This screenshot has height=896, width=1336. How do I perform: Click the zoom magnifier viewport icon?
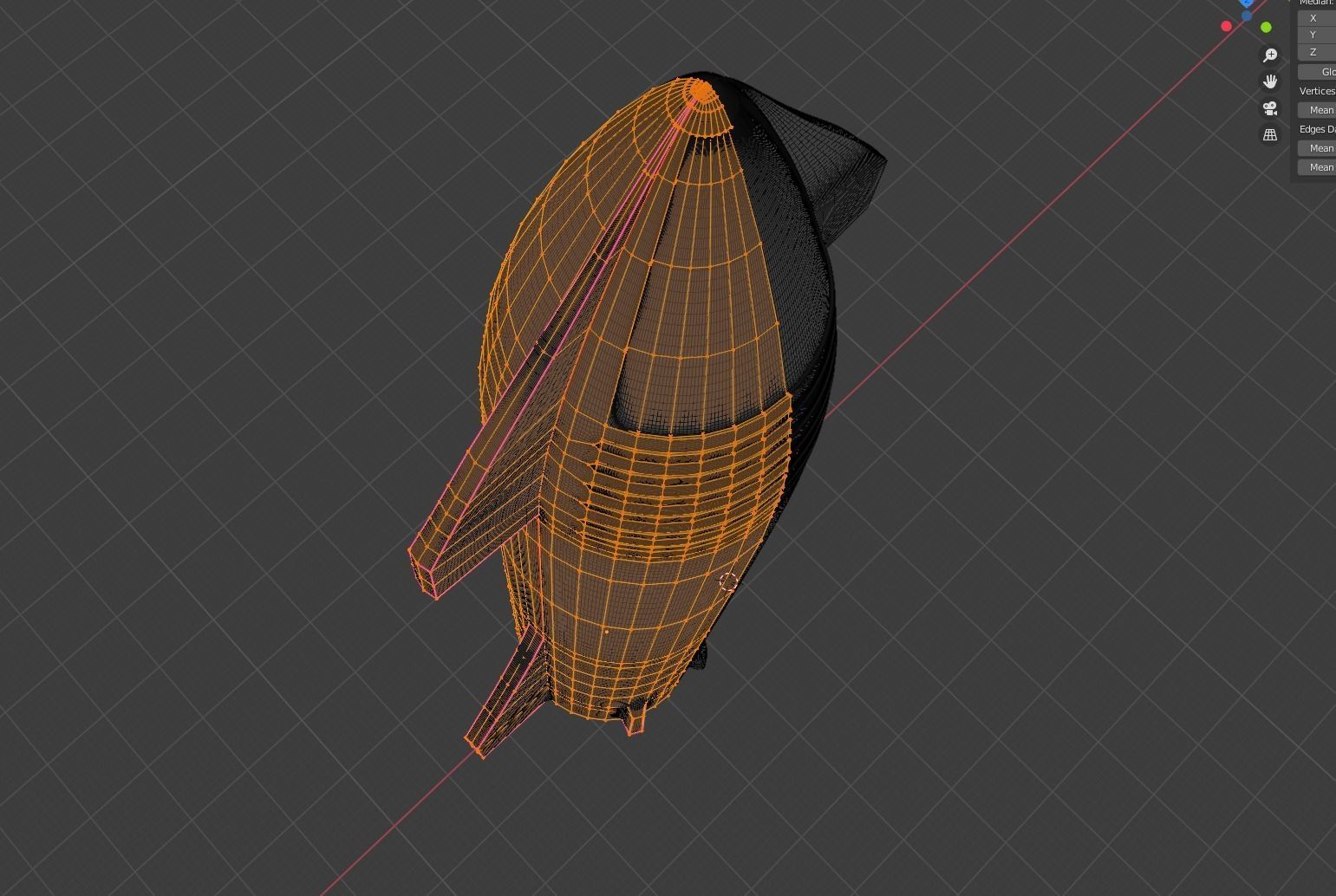[x=1270, y=55]
